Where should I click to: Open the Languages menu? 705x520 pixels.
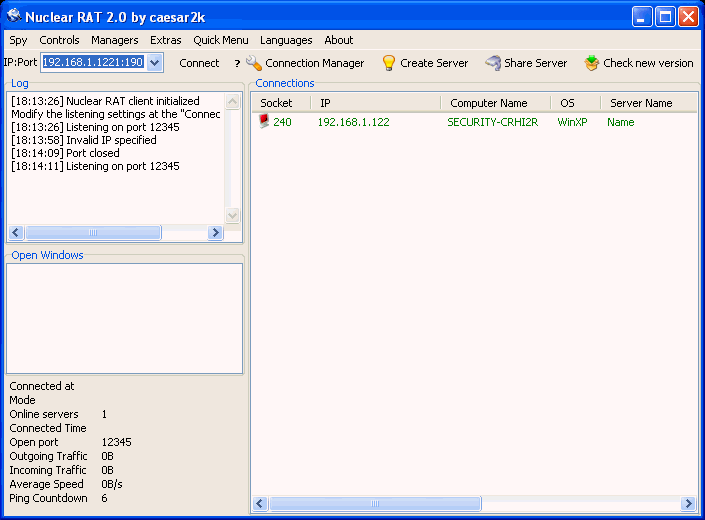point(286,40)
